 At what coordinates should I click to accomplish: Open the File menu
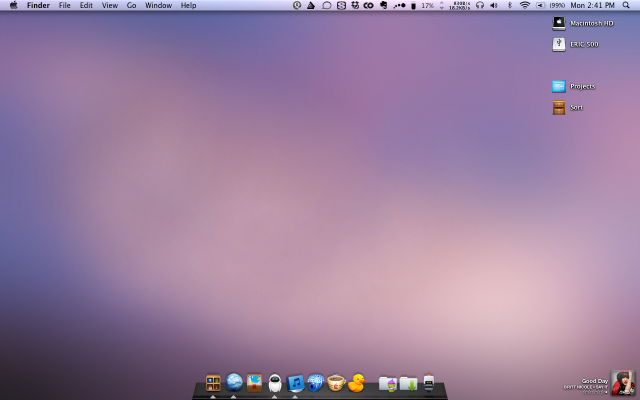pyautogui.click(x=64, y=5)
